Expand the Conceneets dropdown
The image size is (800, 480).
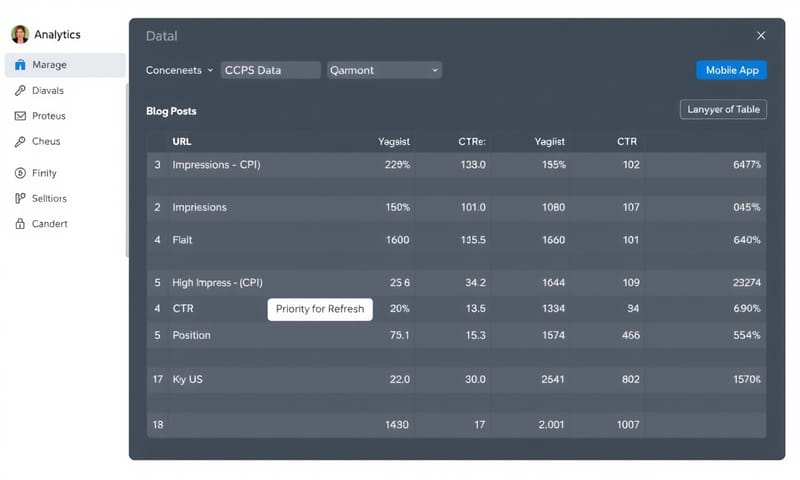(180, 70)
